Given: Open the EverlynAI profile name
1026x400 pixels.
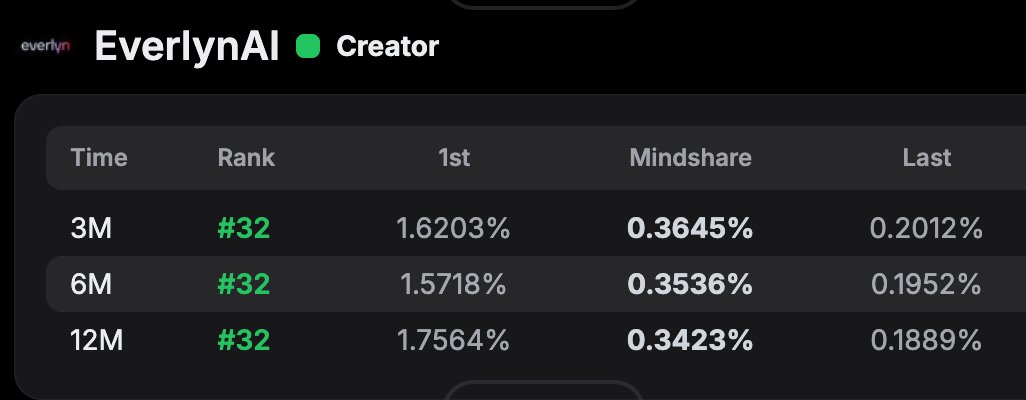Looking at the screenshot, I should tap(188, 46).
